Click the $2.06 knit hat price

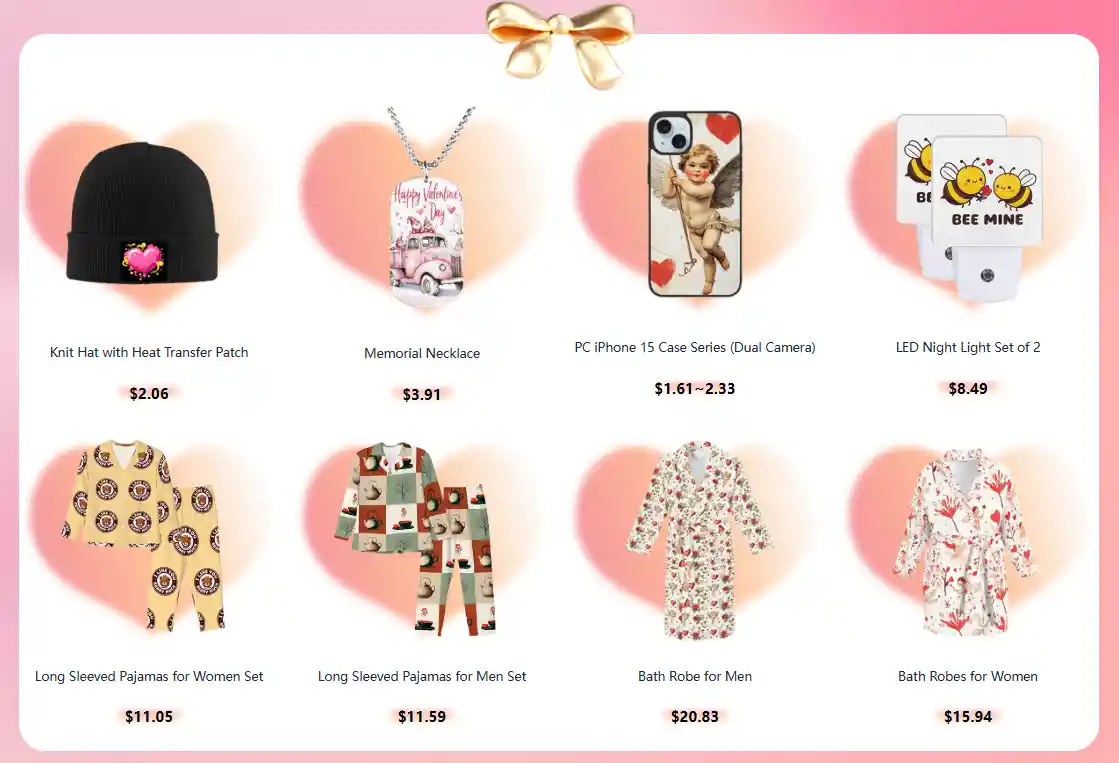click(149, 393)
